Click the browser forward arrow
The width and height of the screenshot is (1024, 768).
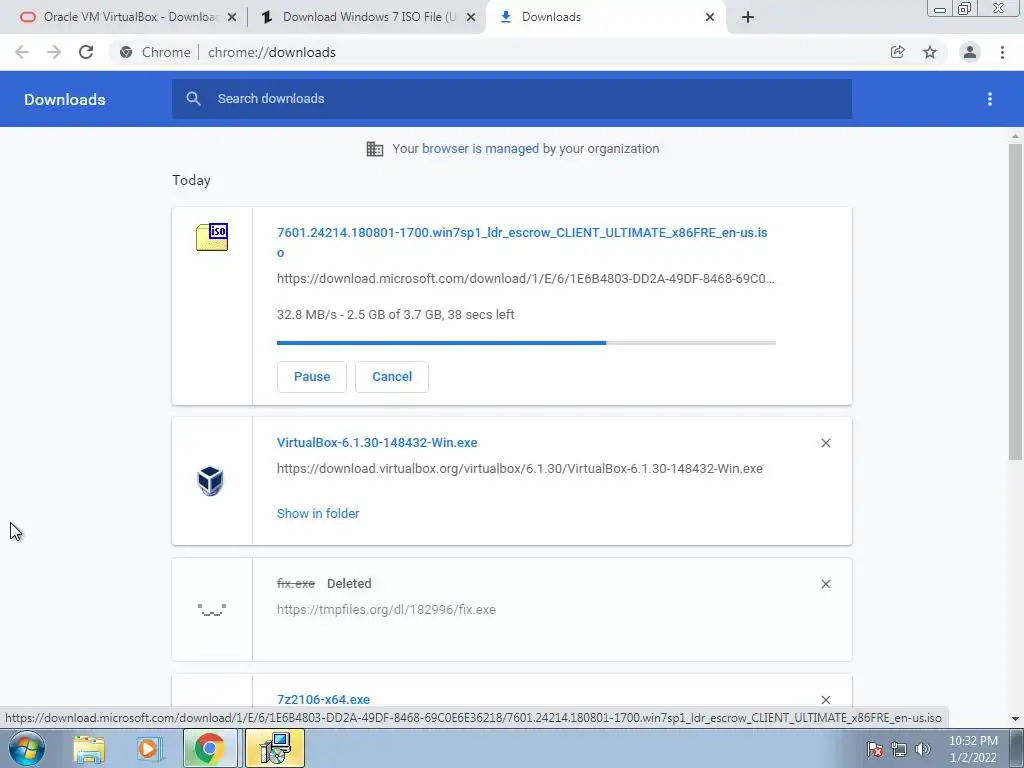click(54, 52)
